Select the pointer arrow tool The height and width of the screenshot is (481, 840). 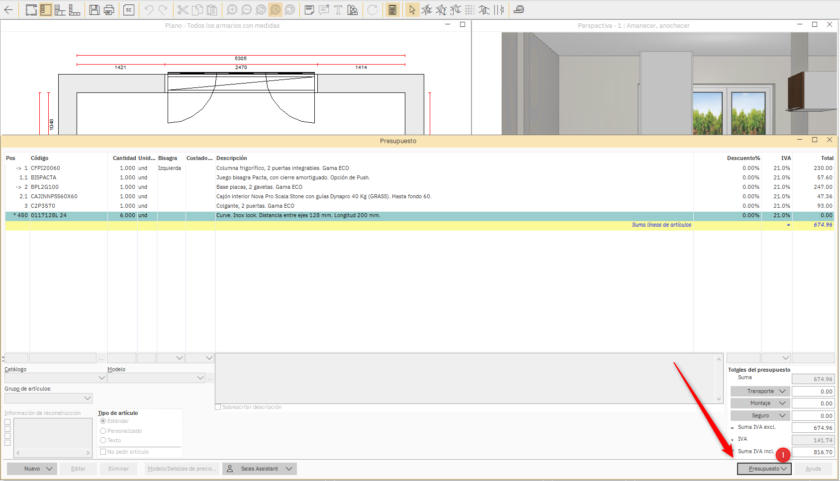click(411, 10)
